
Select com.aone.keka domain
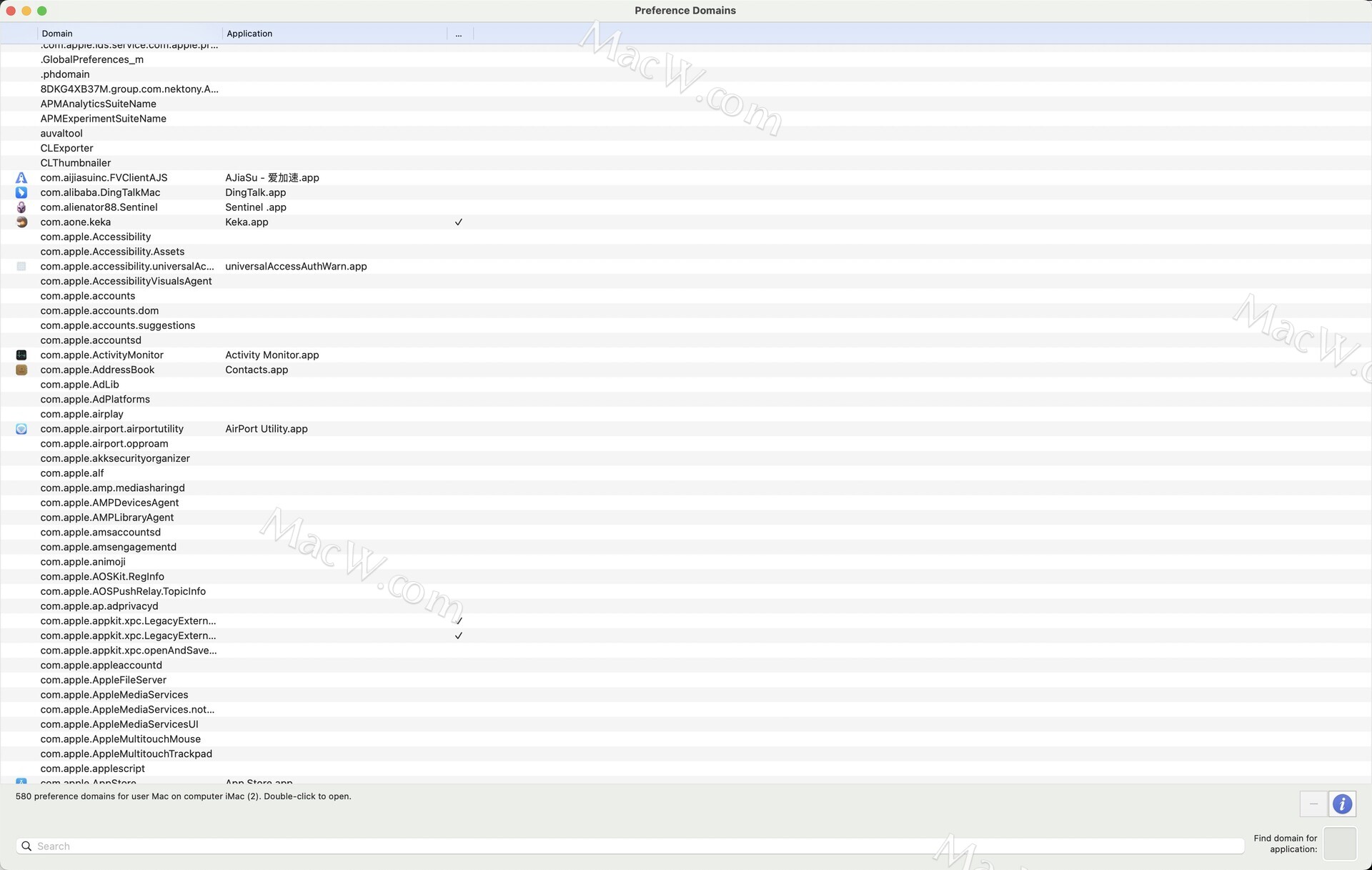click(x=75, y=222)
